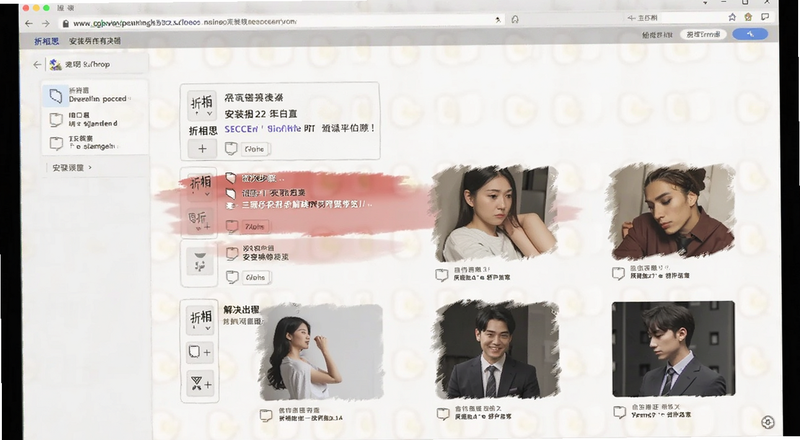Click the orange house extension icon
The width and height of the screenshot is (800, 440).
coord(748,17)
